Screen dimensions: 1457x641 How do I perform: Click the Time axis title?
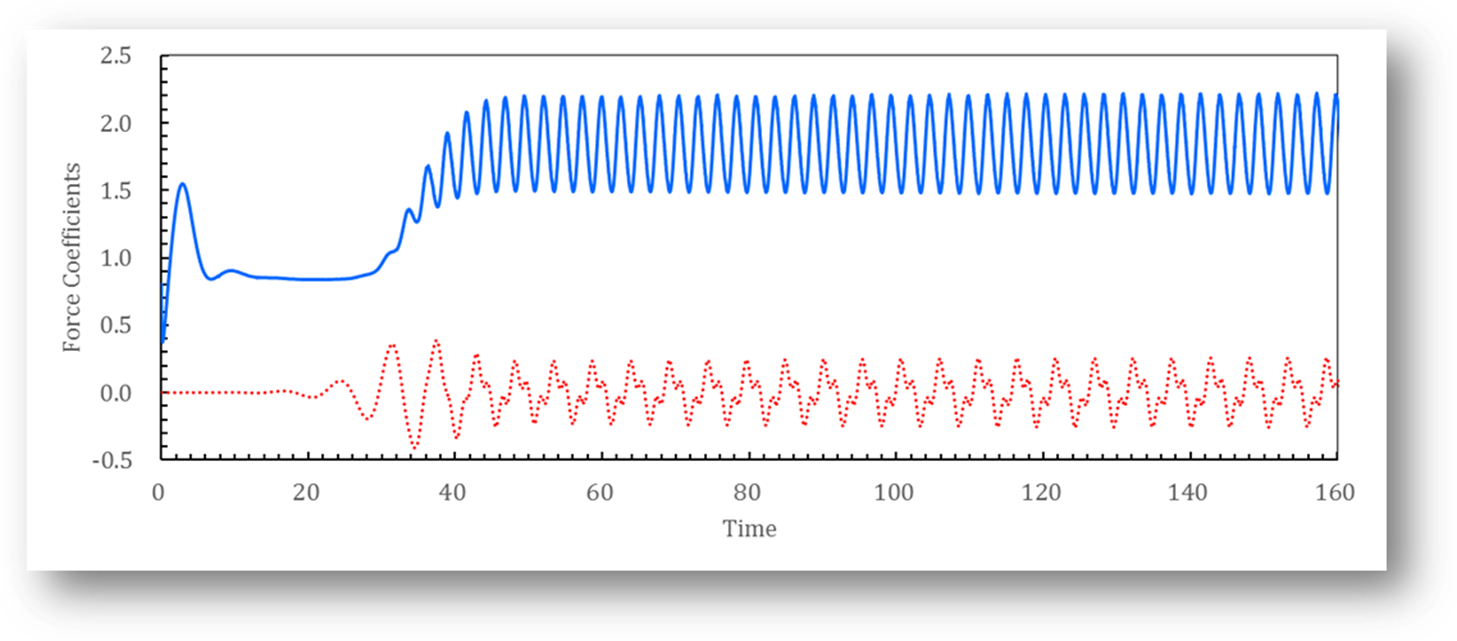pyautogui.click(x=747, y=529)
